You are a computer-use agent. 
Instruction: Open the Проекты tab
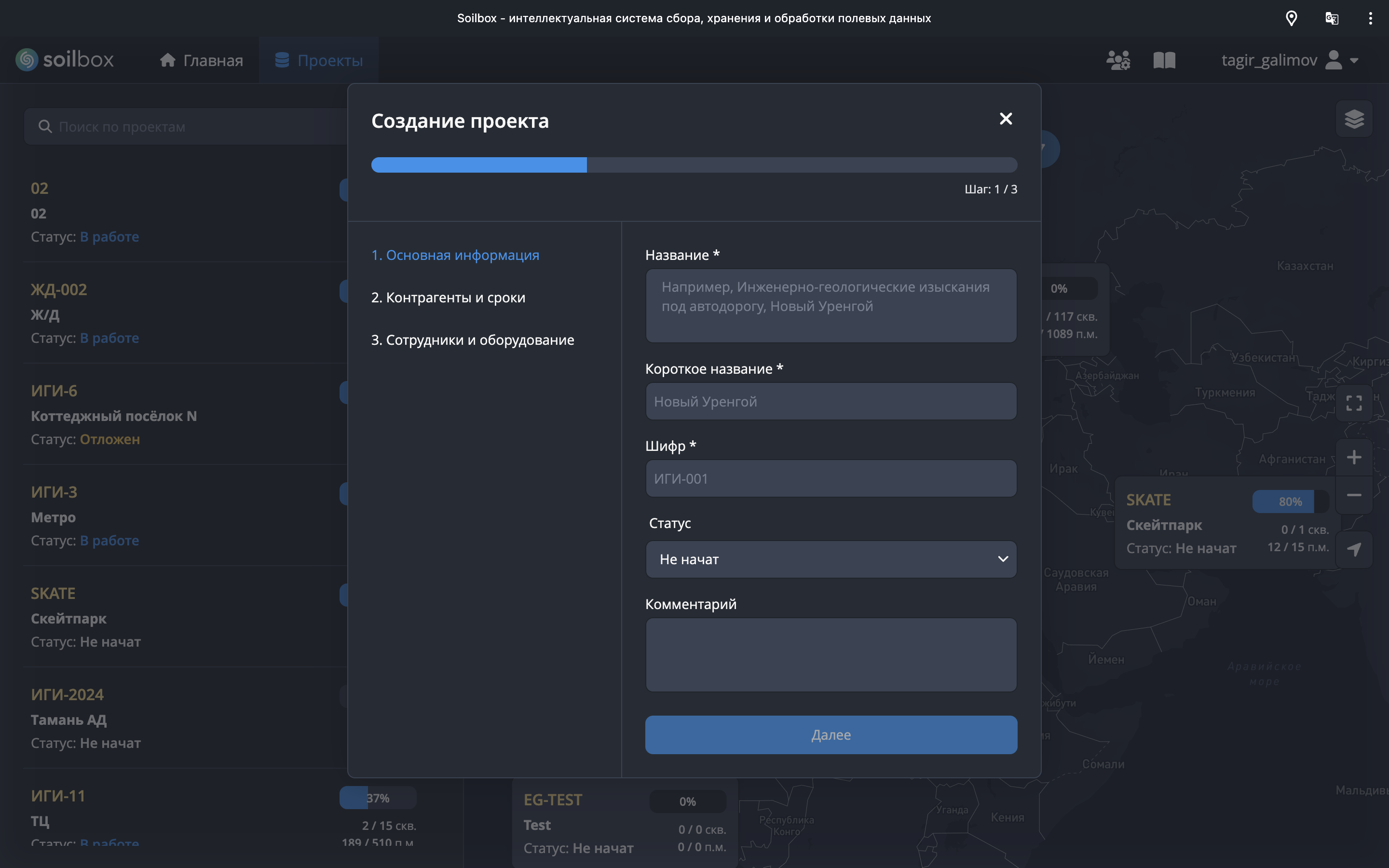[318, 60]
